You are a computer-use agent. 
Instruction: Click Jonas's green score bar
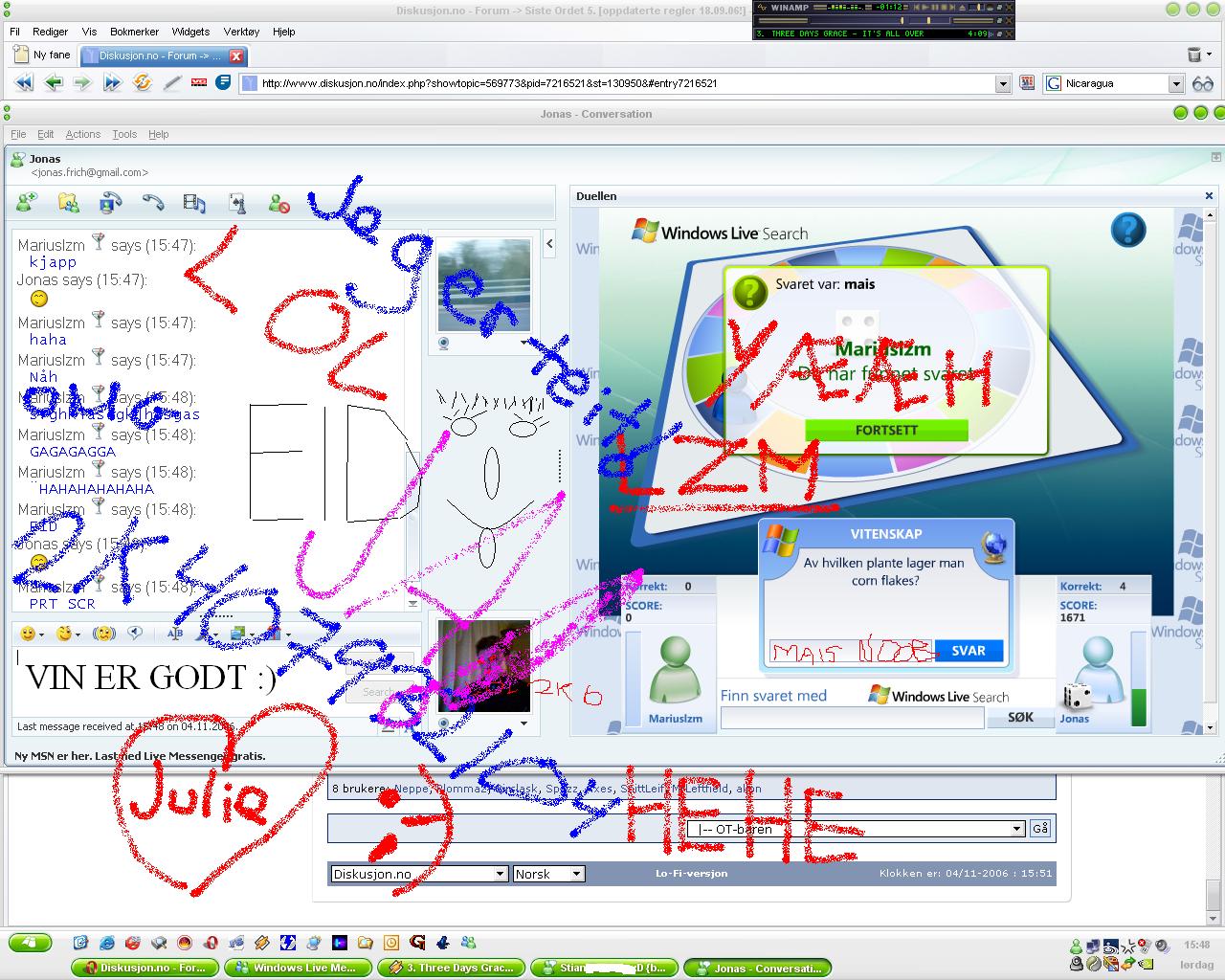click(1139, 679)
